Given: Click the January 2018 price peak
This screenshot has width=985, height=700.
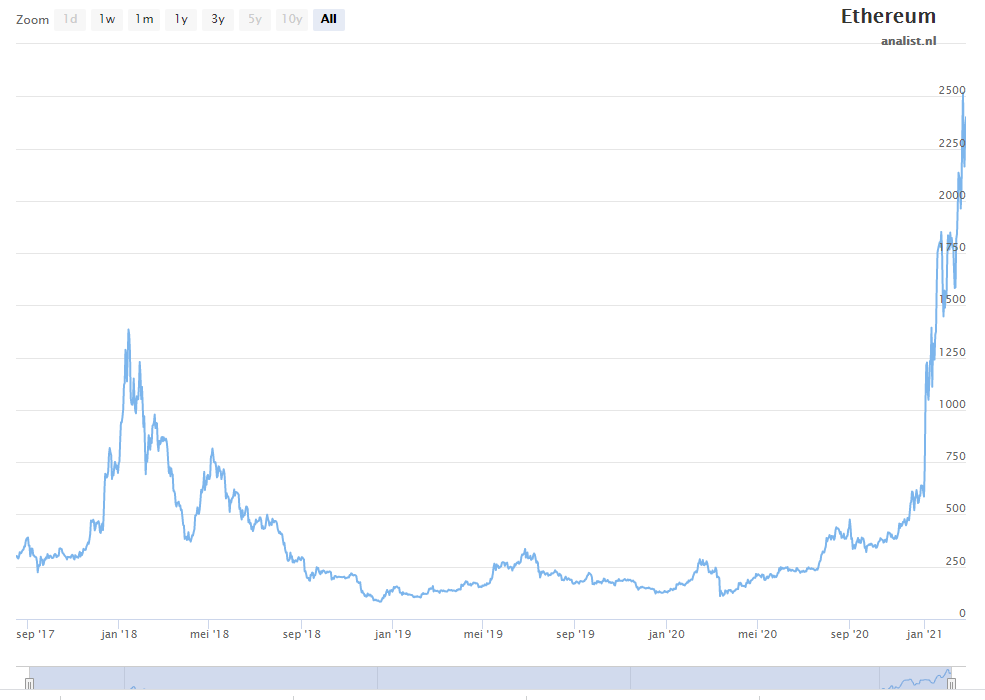Looking at the screenshot, I should (x=128, y=330).
